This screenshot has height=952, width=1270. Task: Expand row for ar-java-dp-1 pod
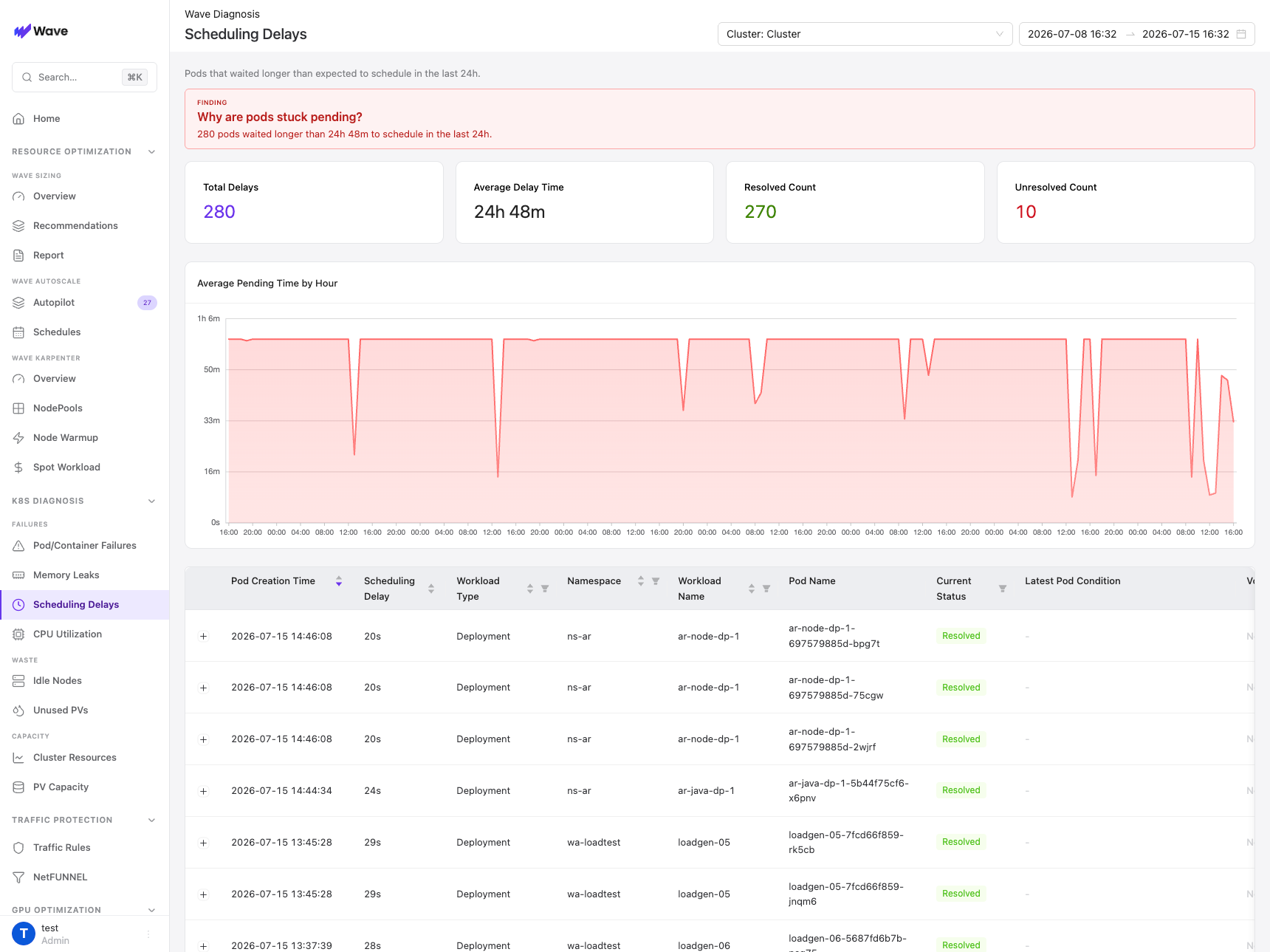(204, 792)
